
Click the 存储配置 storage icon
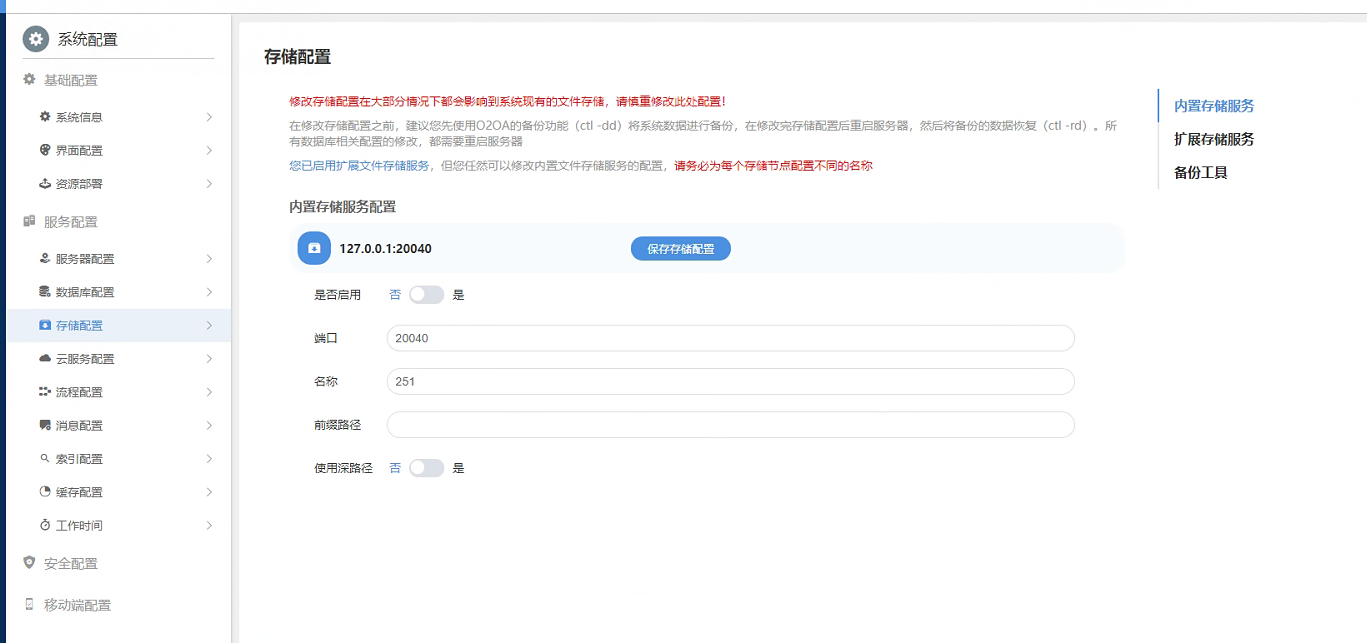[x=45, y=325]
